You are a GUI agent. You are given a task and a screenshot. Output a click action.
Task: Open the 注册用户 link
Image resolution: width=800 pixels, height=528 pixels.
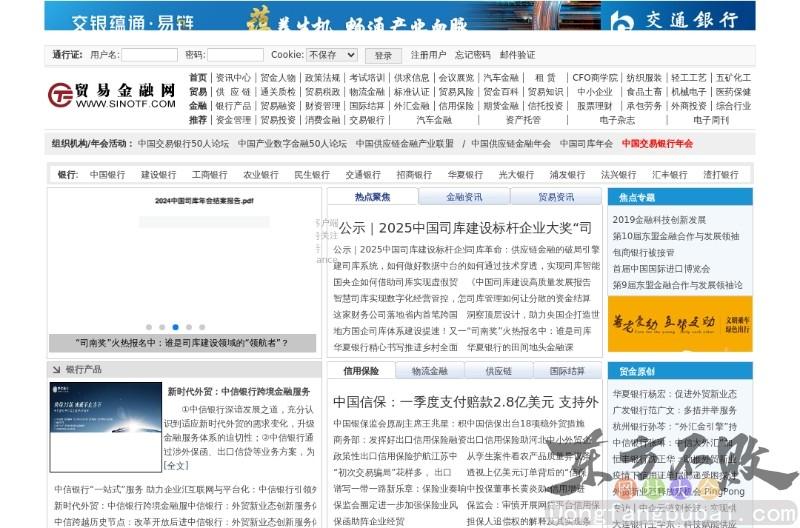pos(428,55)
